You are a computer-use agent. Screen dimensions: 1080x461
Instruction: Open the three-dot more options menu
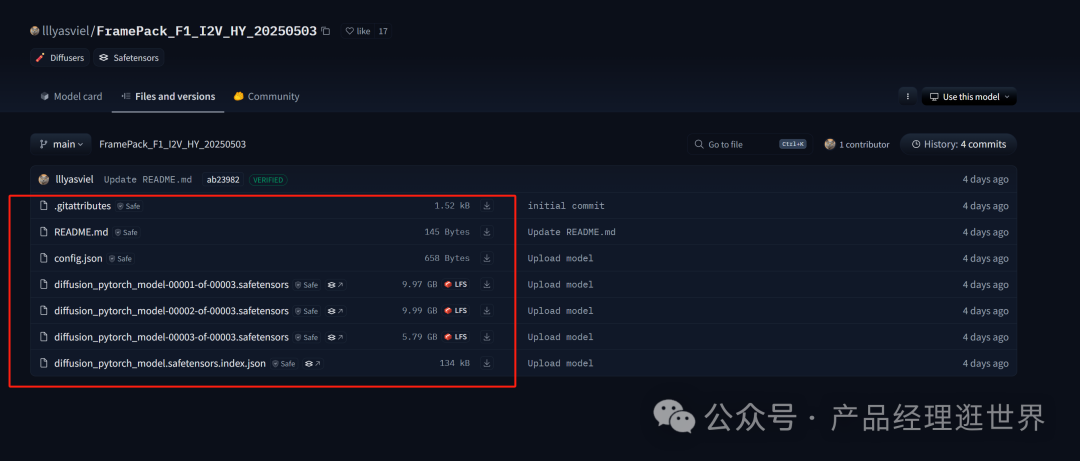coord(907,96)
